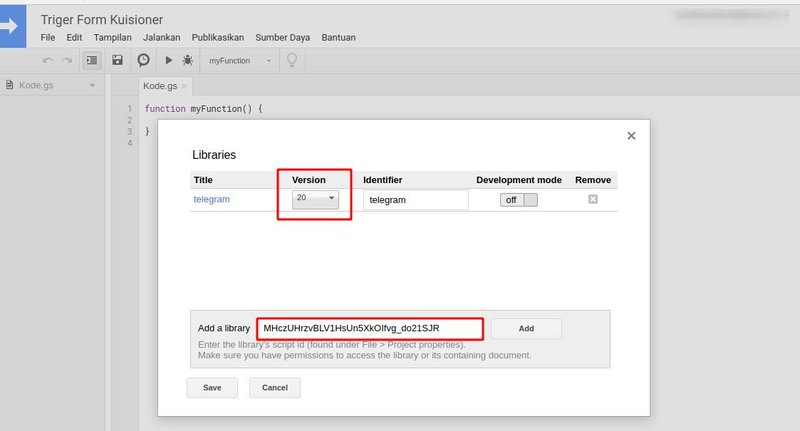
Task: Close the Libraries dialog with X
Action: [631, 136]
